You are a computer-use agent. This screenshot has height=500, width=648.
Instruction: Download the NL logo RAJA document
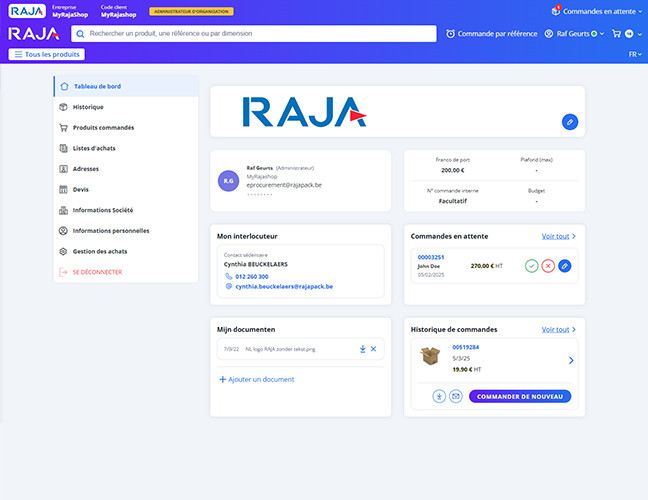pyautogui.click(x=362, y=349)
